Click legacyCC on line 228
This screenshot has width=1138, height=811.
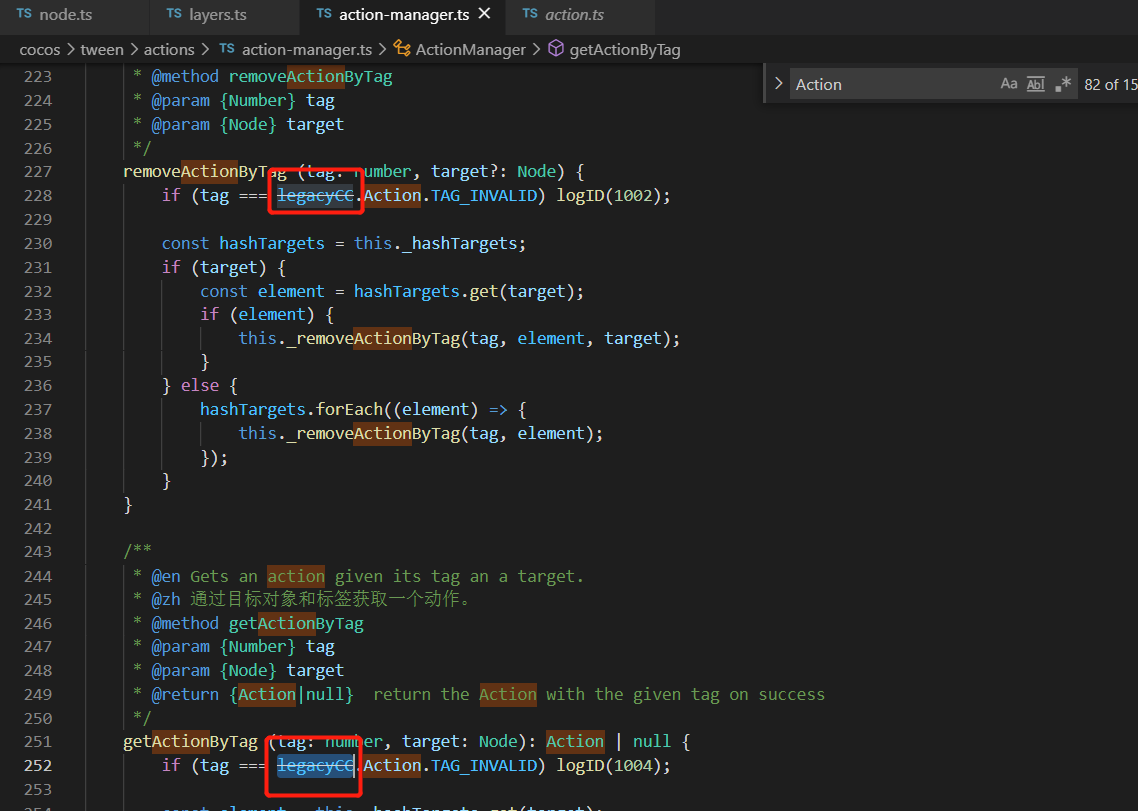pos(315,195)
